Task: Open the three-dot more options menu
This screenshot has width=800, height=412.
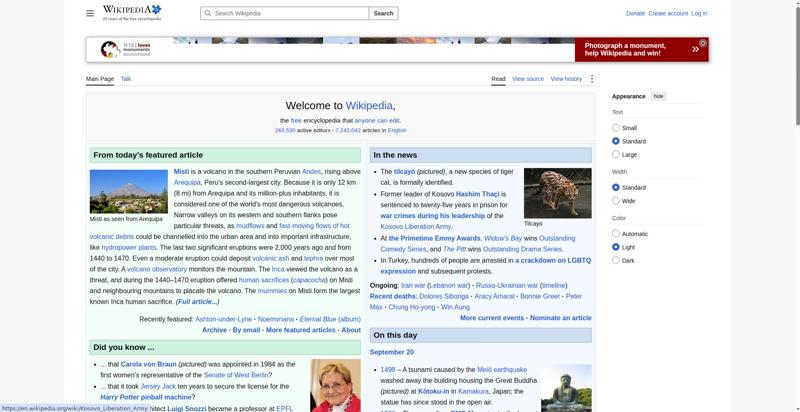Action: [x=592, y=79]
